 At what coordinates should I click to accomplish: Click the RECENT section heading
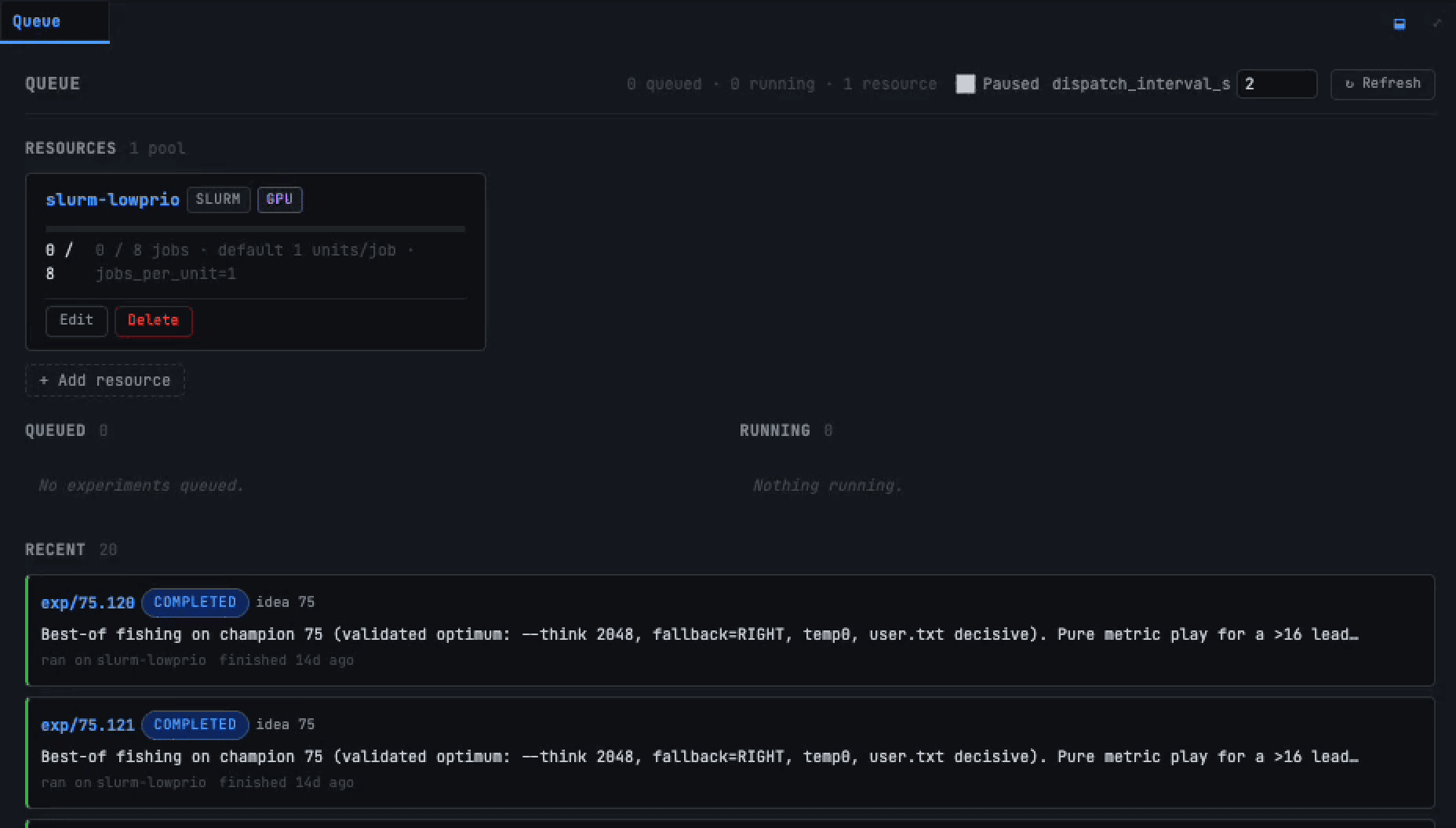click(55, 550)
